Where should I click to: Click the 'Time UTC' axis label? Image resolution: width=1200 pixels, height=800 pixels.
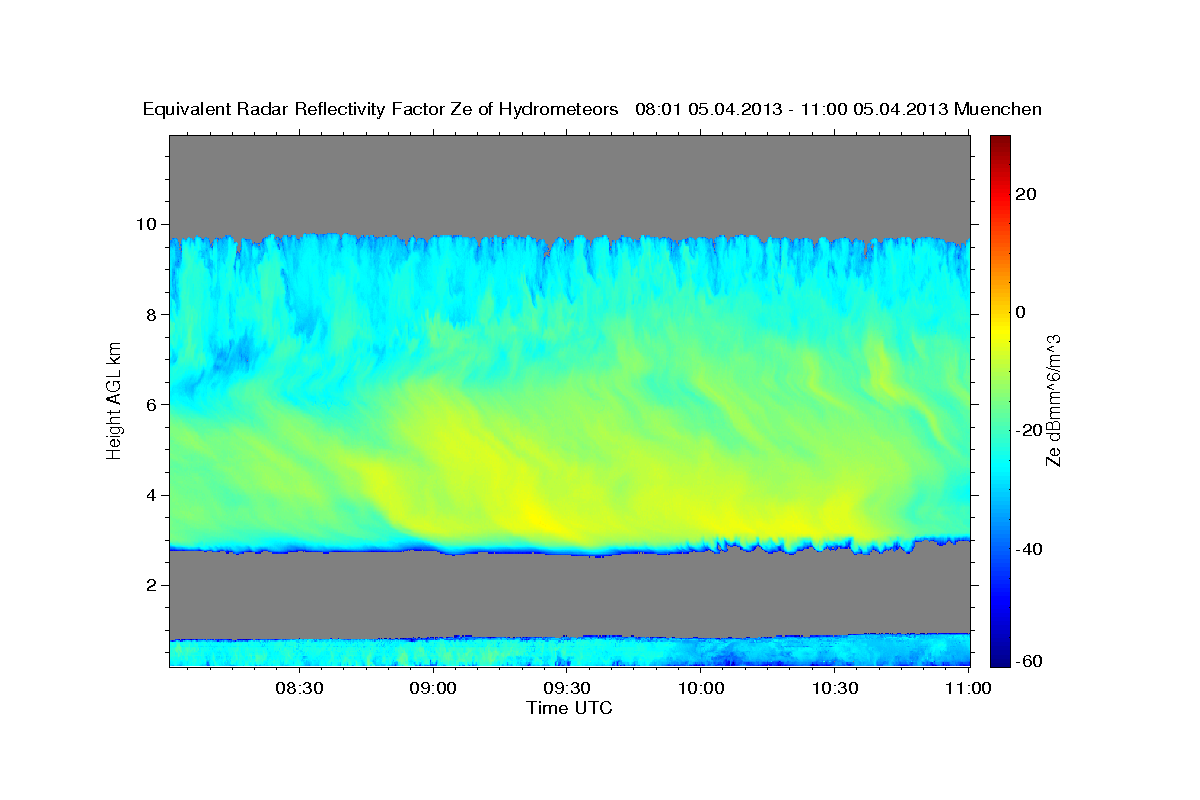(569, 708)
